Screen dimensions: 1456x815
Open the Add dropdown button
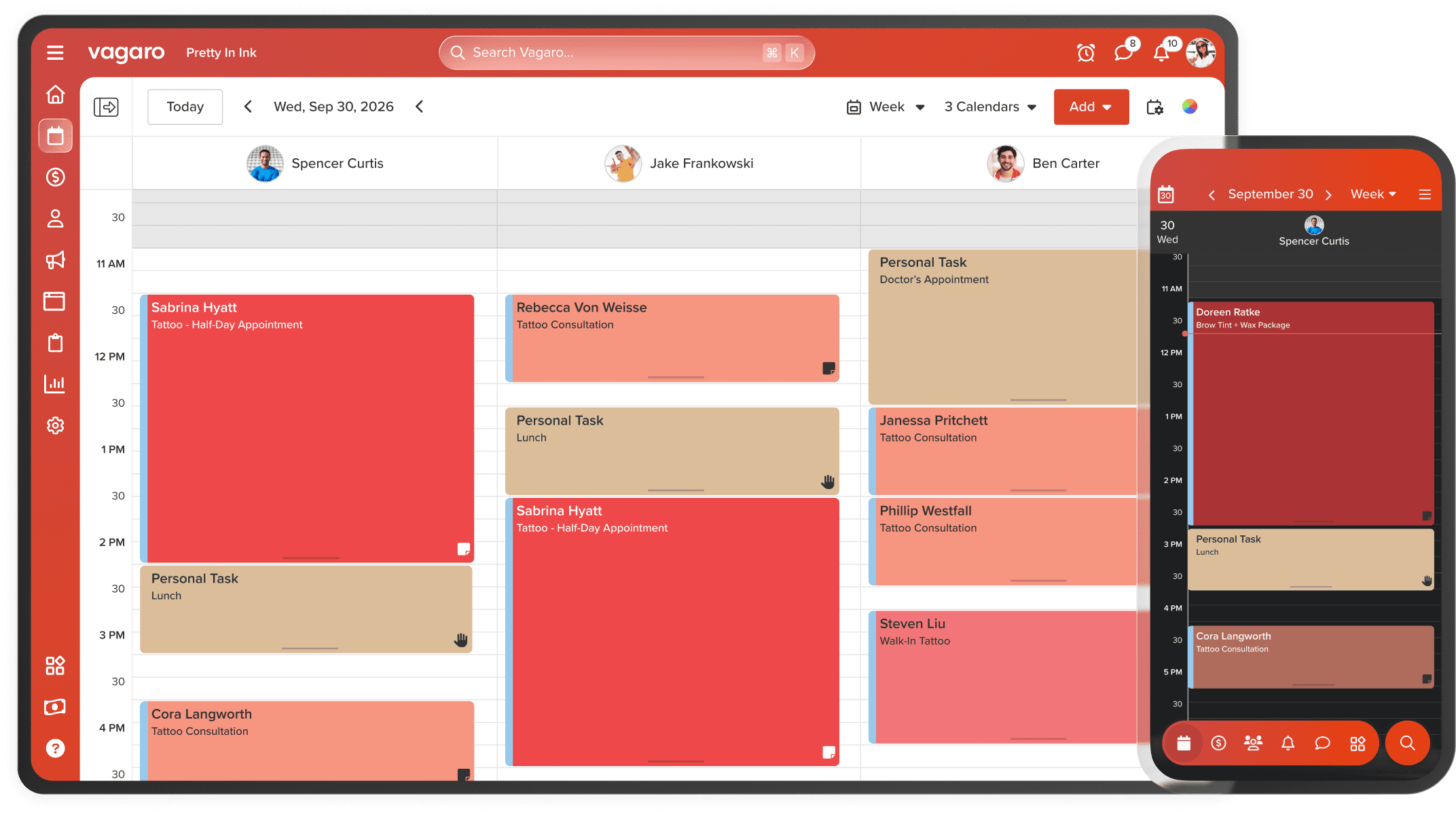[x=1091, y=107]
